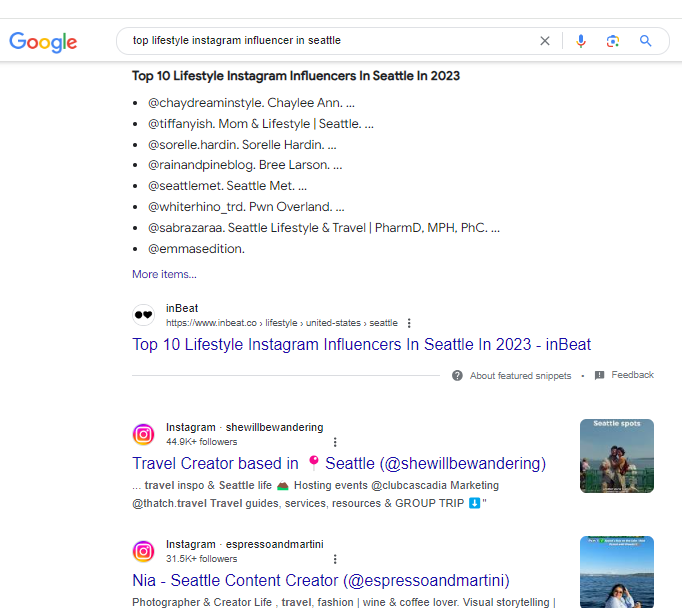Open options menu for shewillbewandering result
Image resolution: width=682 pixels, height=608 pixels.
(x=335, y=442)
